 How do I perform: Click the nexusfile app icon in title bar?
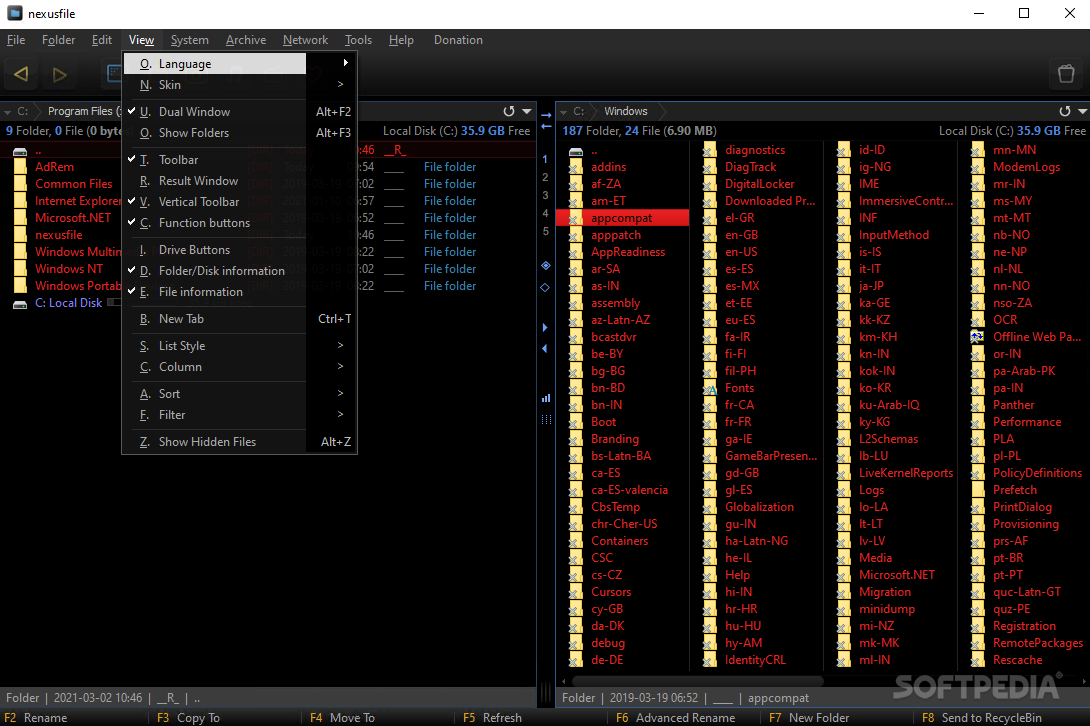(x=15, y=13)
